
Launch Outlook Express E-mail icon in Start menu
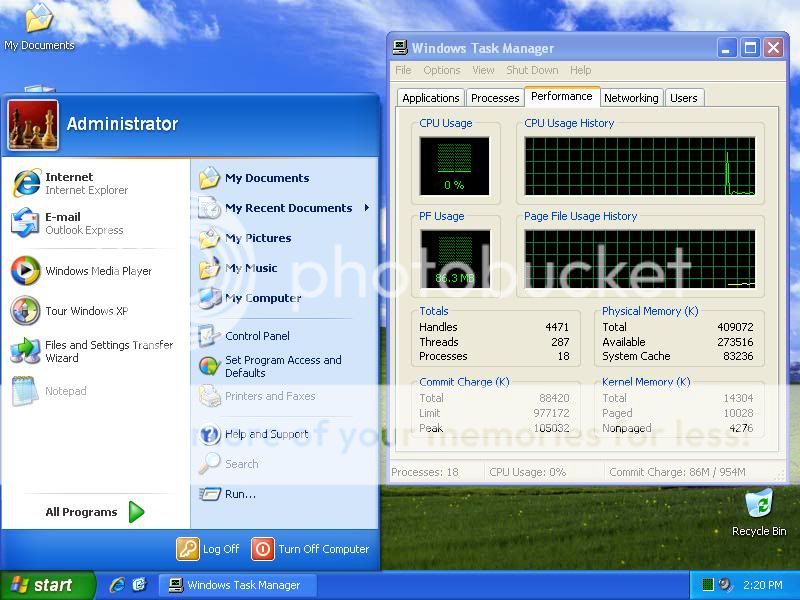tap(26, 223)
